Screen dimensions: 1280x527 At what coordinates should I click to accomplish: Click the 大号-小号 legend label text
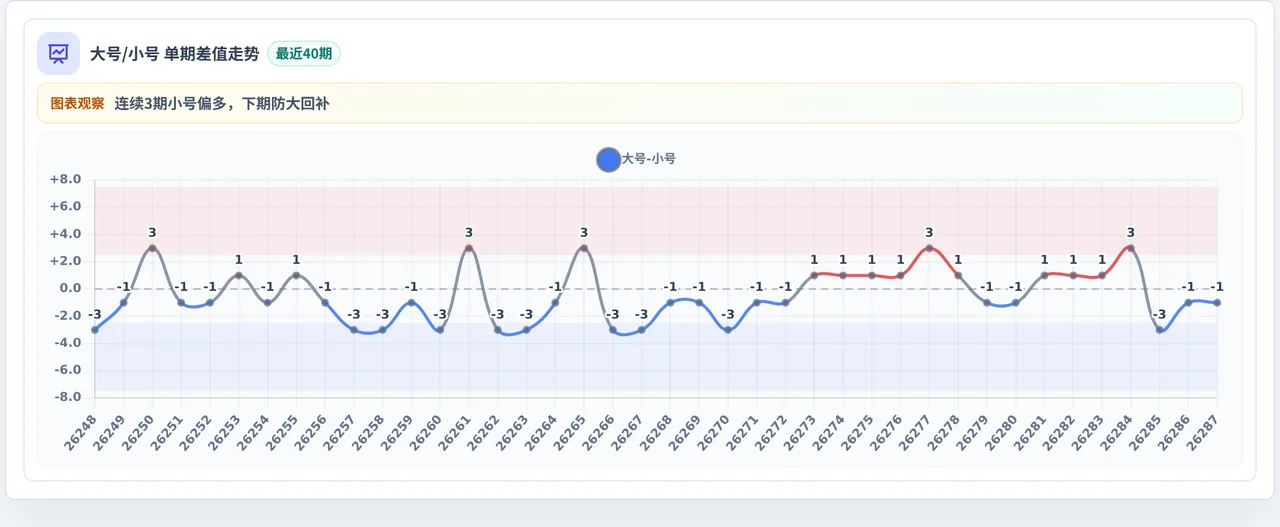[648, 159]
